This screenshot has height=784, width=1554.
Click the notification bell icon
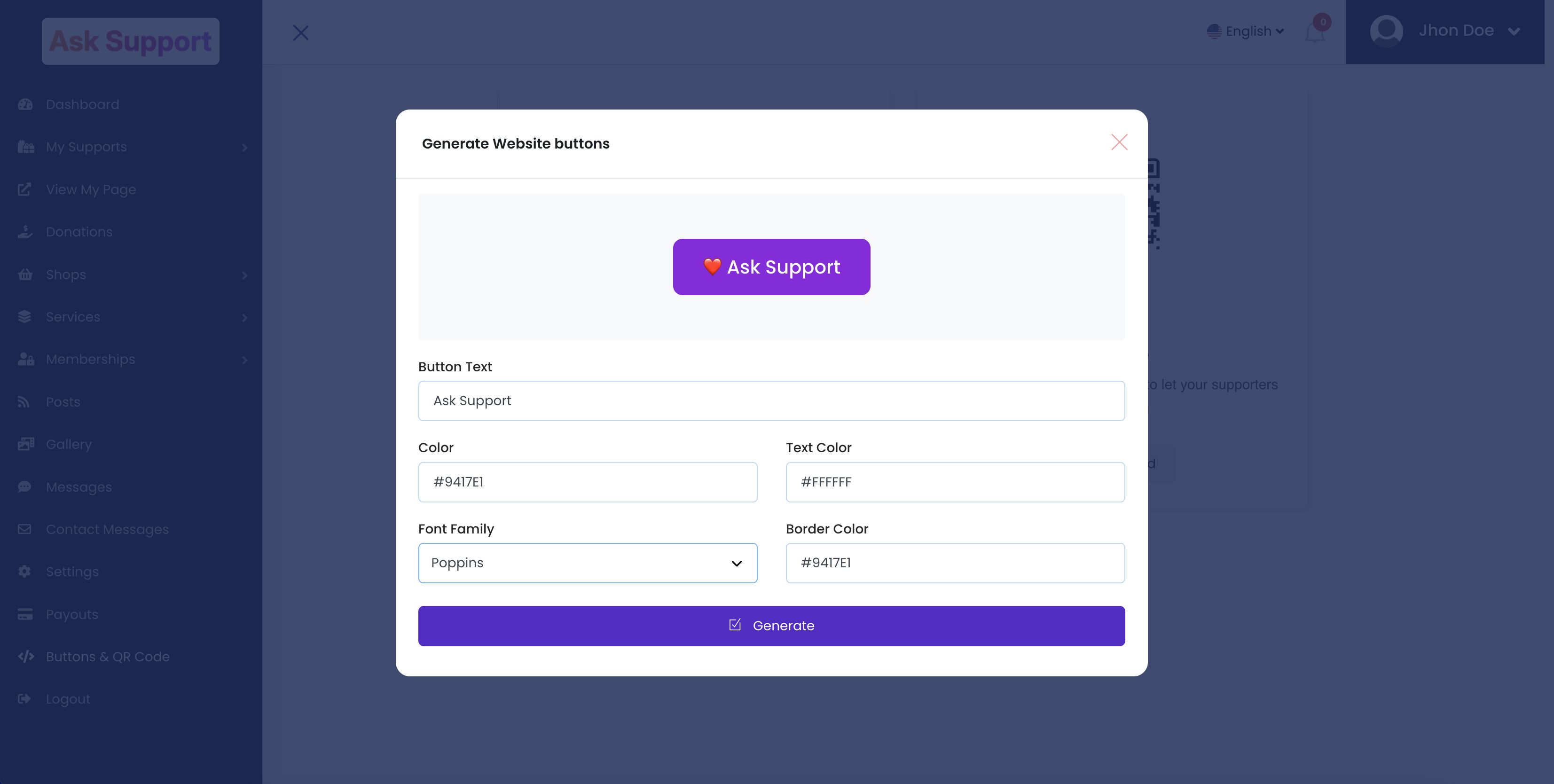pyautogui.click(x=1314, y=32)
